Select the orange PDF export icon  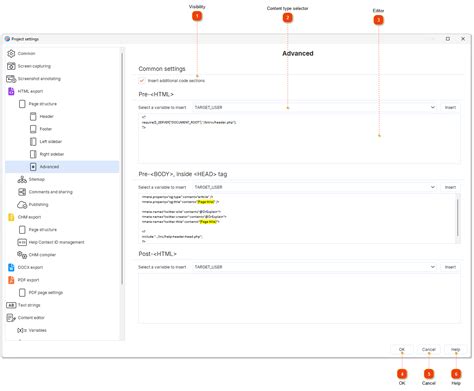(11, 280)
